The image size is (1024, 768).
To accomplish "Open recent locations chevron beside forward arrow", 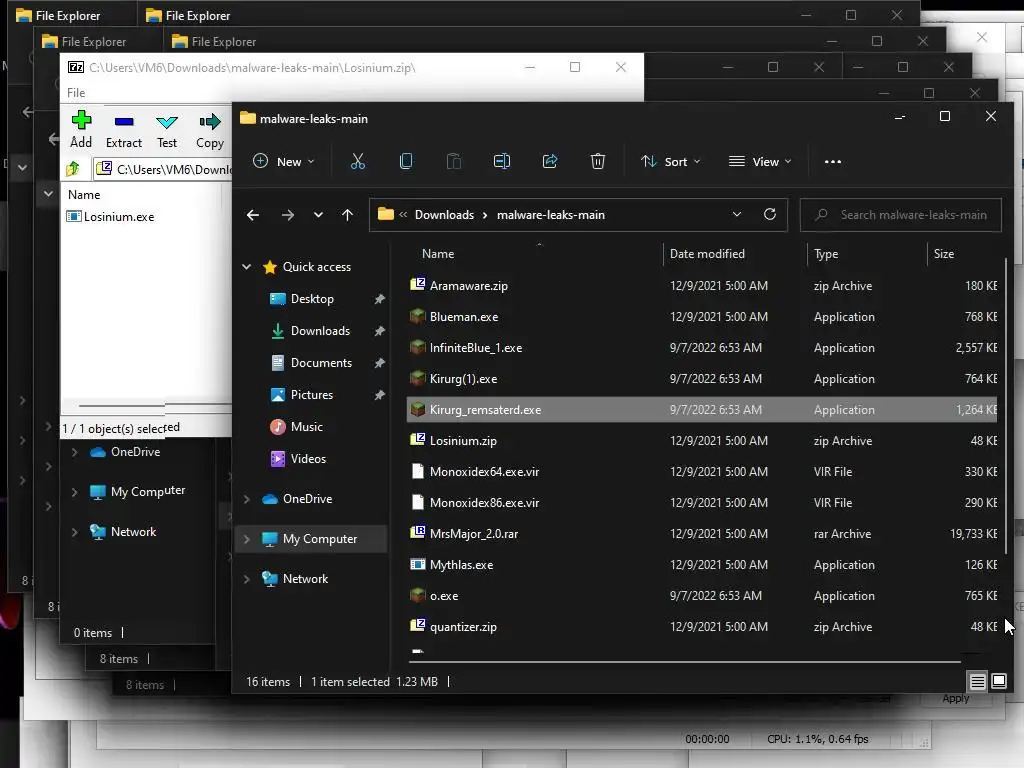I will tap(318, 215).
